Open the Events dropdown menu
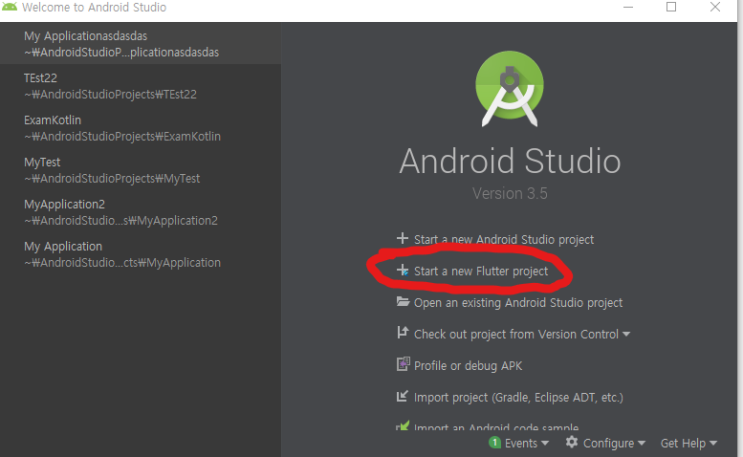This screenshot has height=457, width=743. (526, 443)
